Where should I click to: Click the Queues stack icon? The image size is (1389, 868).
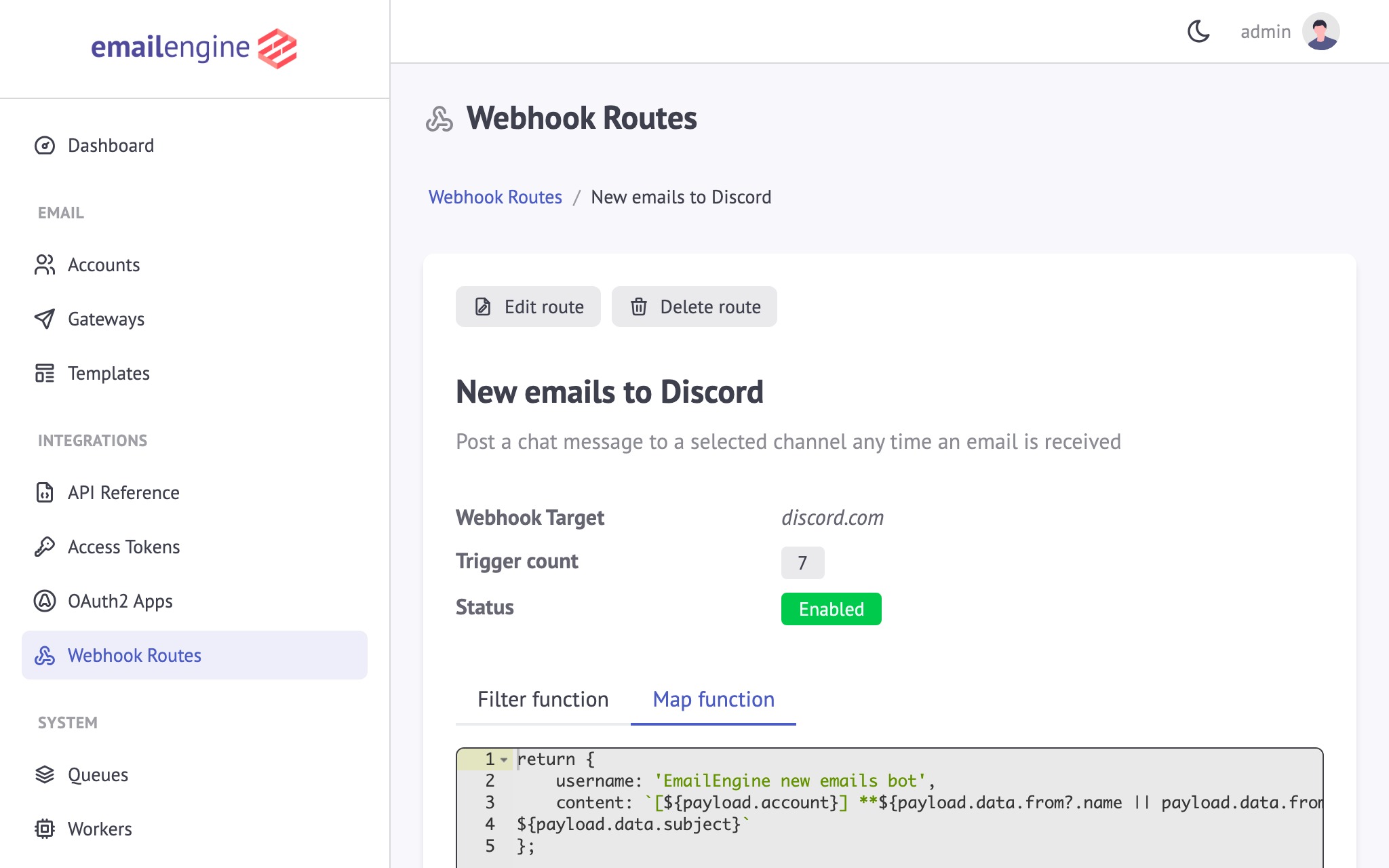45,774
